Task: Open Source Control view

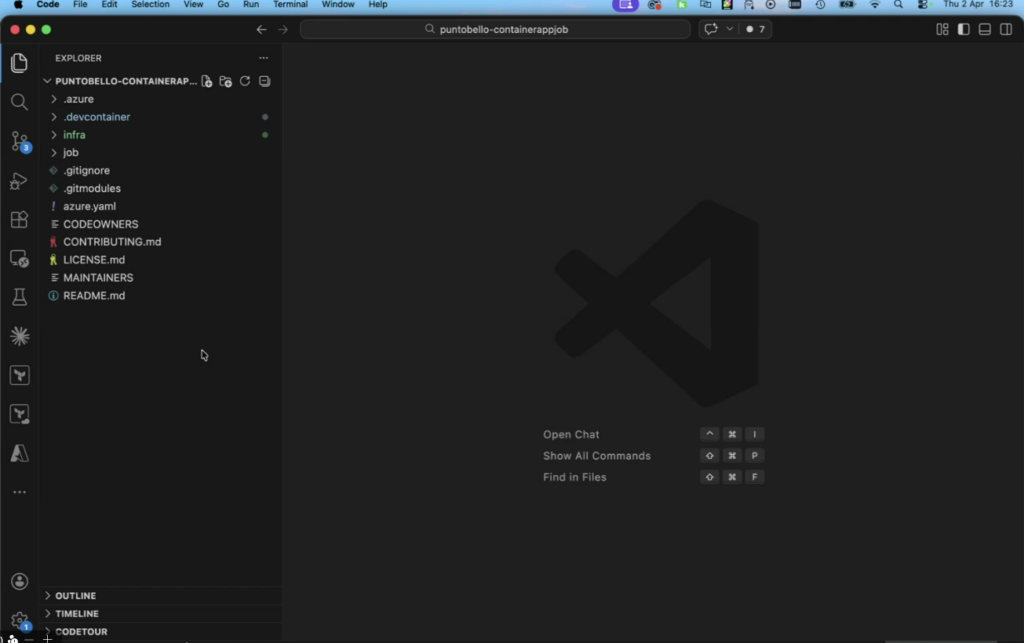Action: click(x=19, y=141)
